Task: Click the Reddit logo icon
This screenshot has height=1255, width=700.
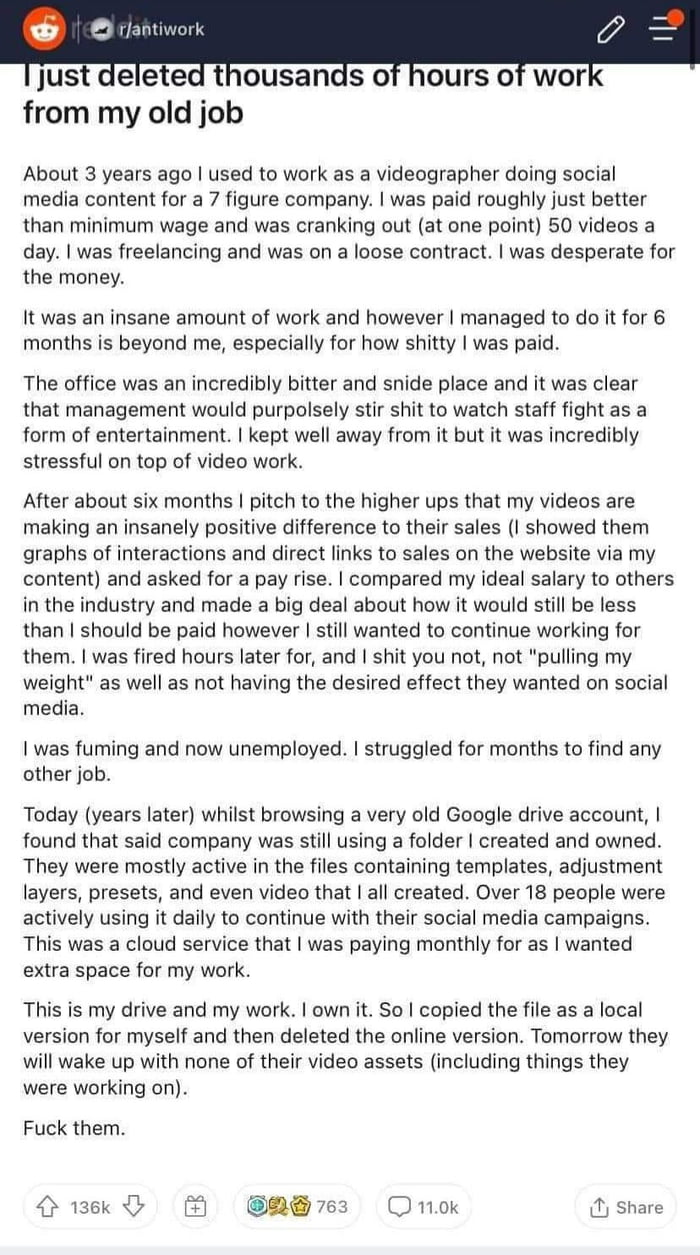Action: point(42,31)
